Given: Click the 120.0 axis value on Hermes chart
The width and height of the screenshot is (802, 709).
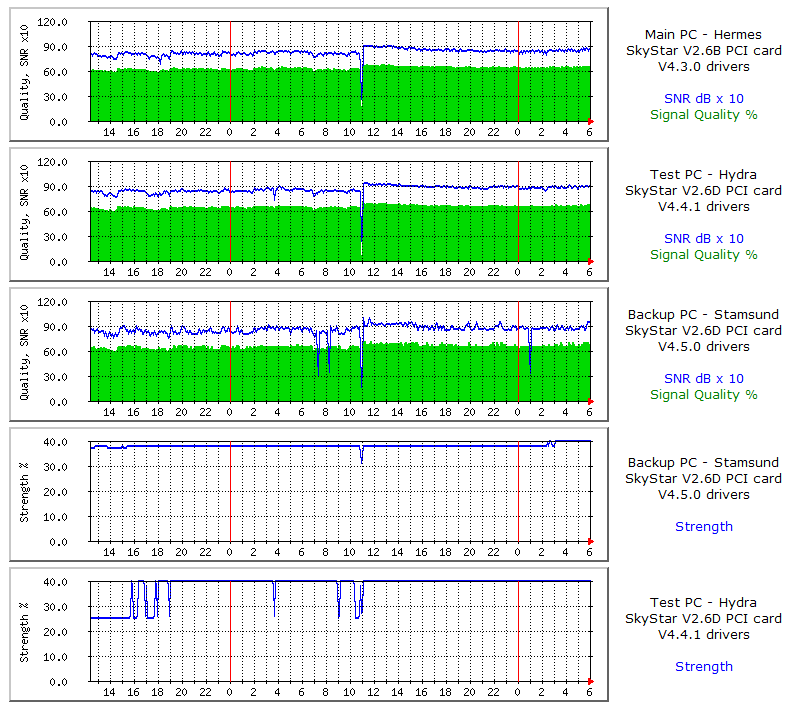Looking at the screenshot, I should click(x=52, y=22).
